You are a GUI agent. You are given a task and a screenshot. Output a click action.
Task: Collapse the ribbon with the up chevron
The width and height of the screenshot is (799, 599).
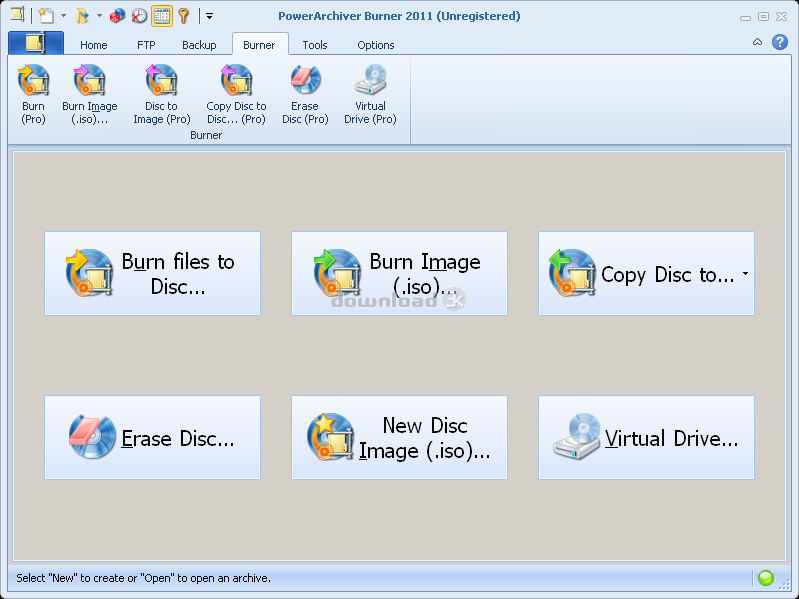tap(757, 42)
